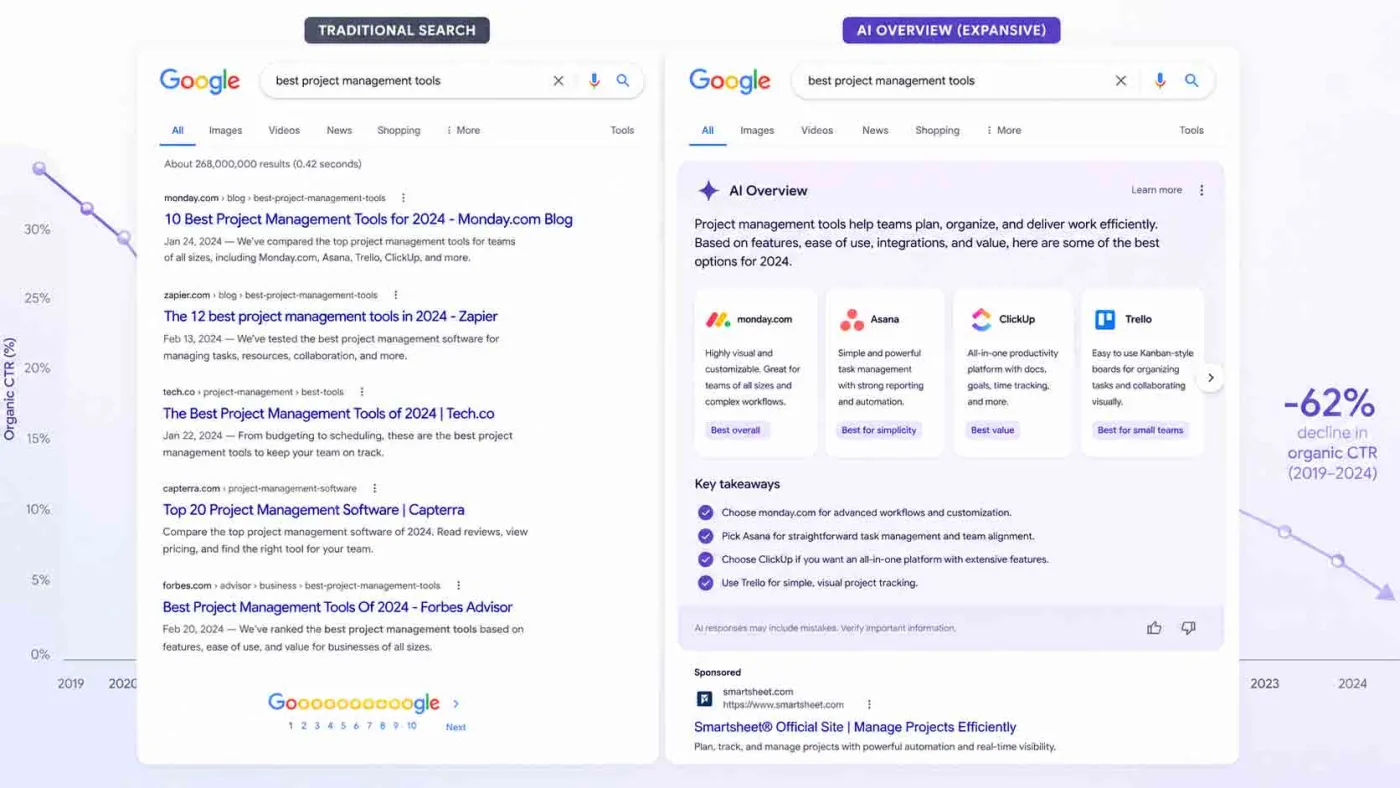Open Smartsheet Official Site sponsored link

(855, 727)
